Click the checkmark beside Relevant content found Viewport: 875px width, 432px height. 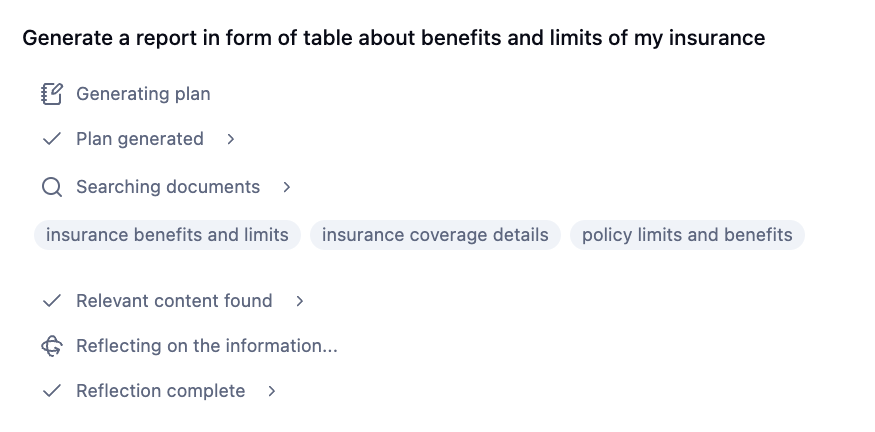click(x=52, y=301)
